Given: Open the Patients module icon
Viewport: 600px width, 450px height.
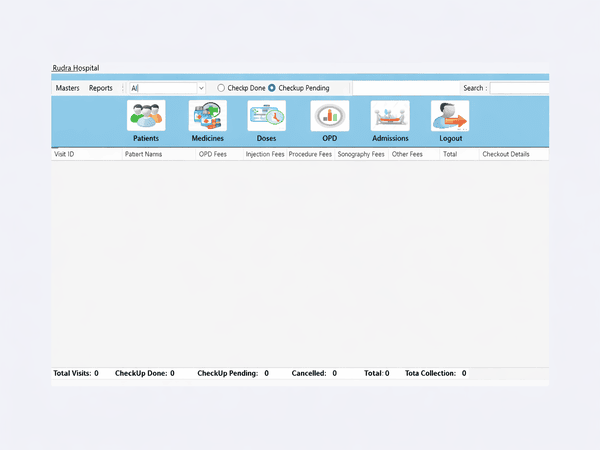Looking at the screenshot, I should tap(146, 117).
